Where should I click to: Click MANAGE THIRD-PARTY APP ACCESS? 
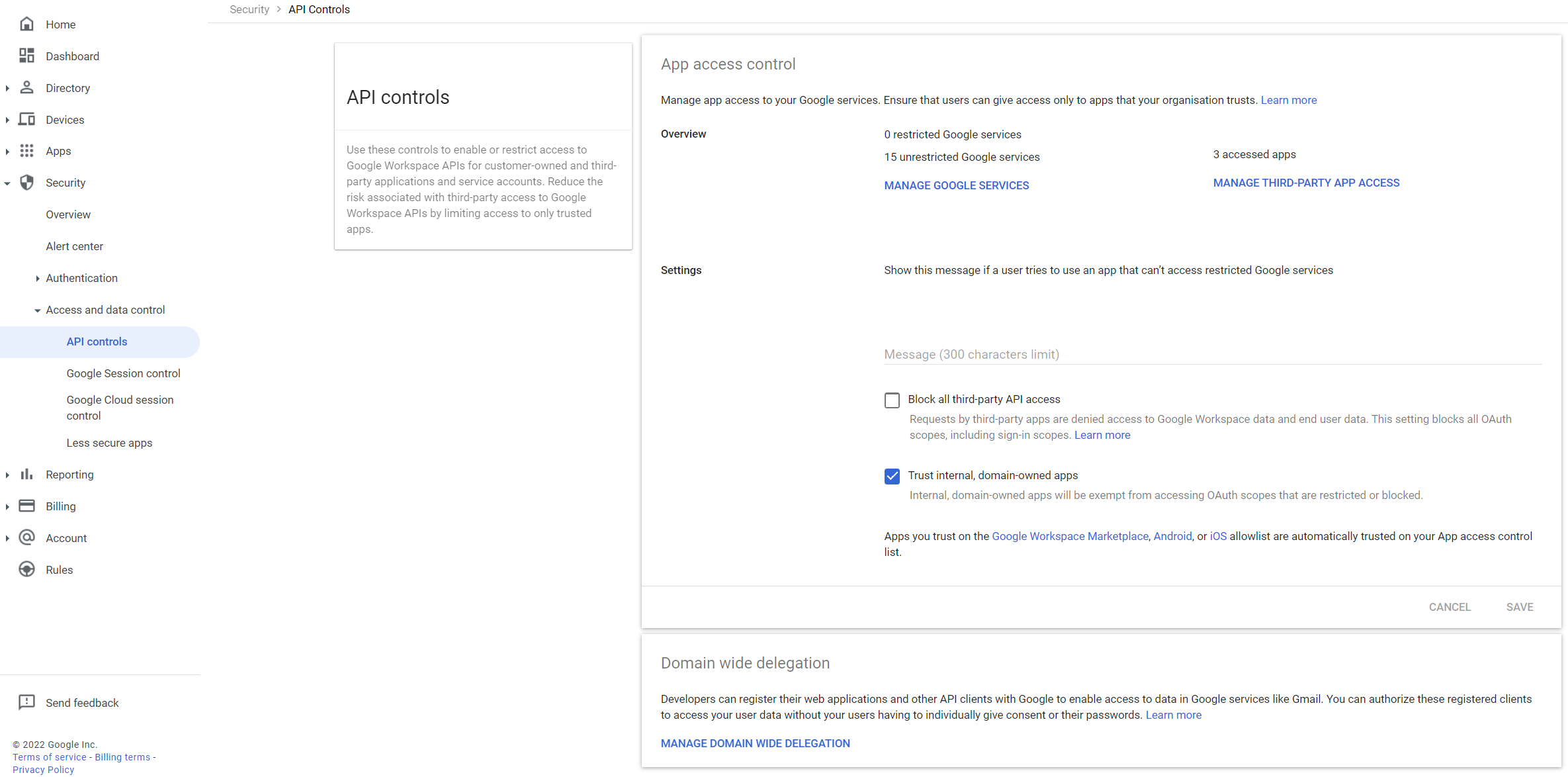pyautogui.click(x=1306, y=183)
